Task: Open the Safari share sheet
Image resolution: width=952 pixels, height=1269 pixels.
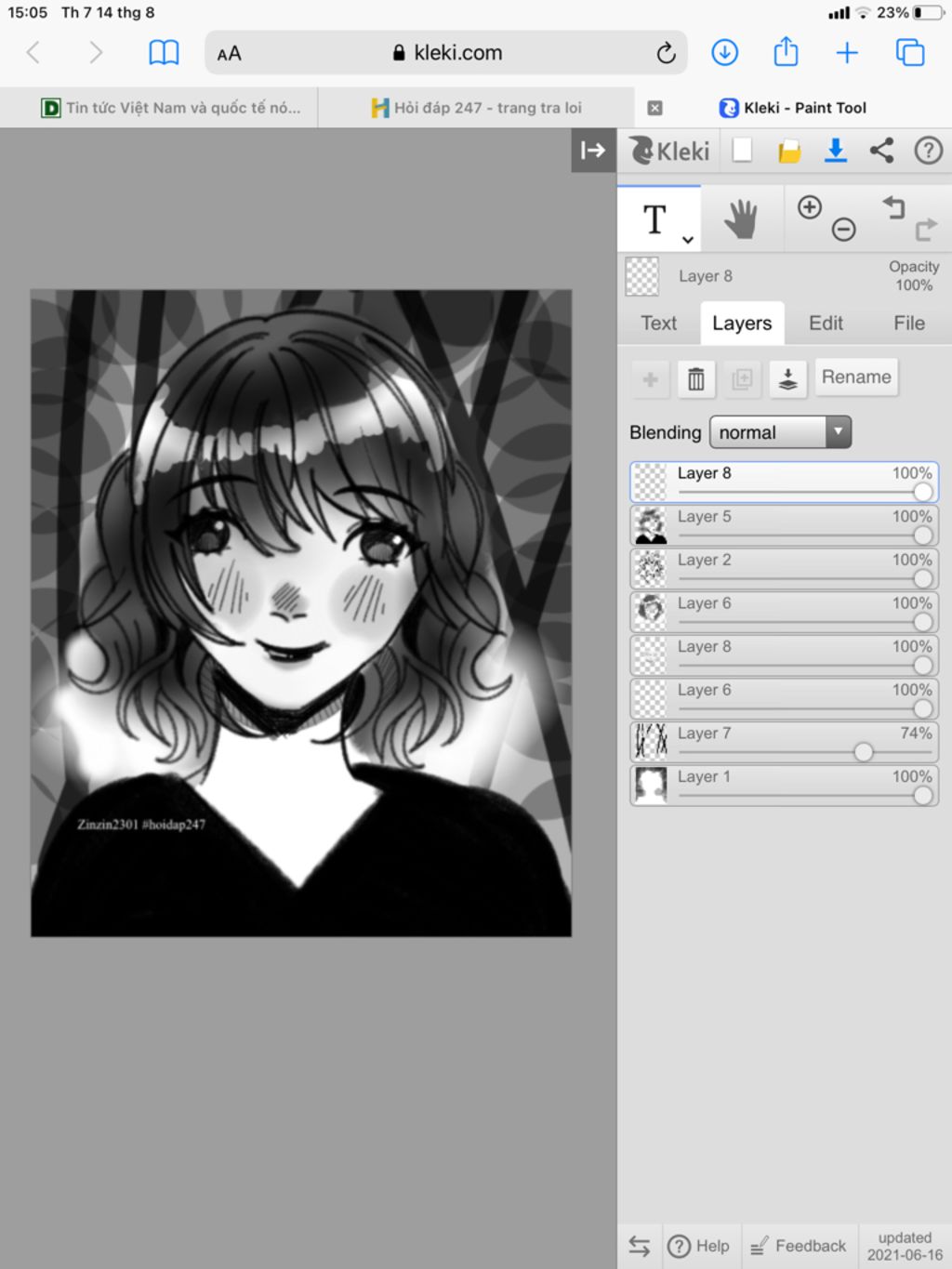Action: pyautogui.click(x=787, y=51)
